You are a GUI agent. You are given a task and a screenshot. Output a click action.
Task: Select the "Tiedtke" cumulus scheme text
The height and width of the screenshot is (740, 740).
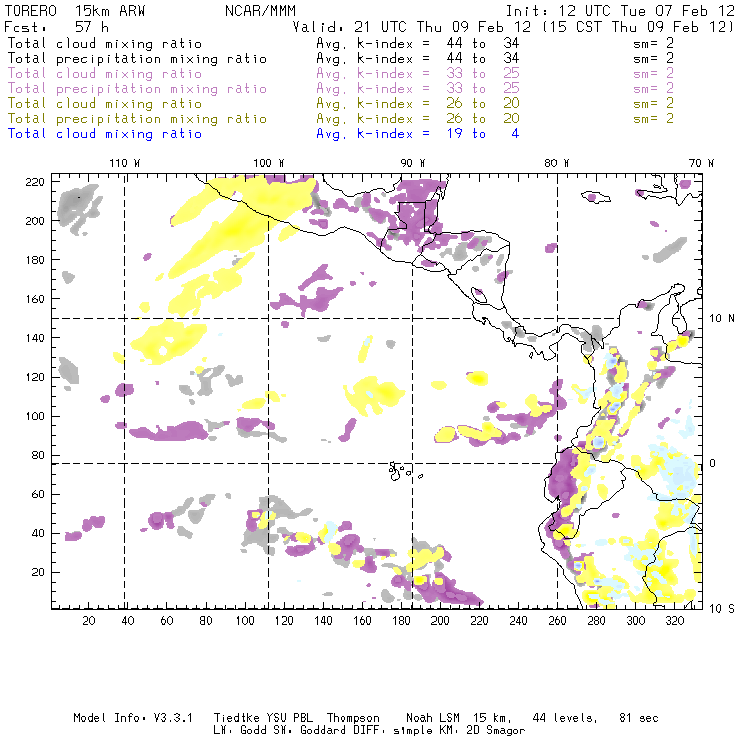(236, 718)
